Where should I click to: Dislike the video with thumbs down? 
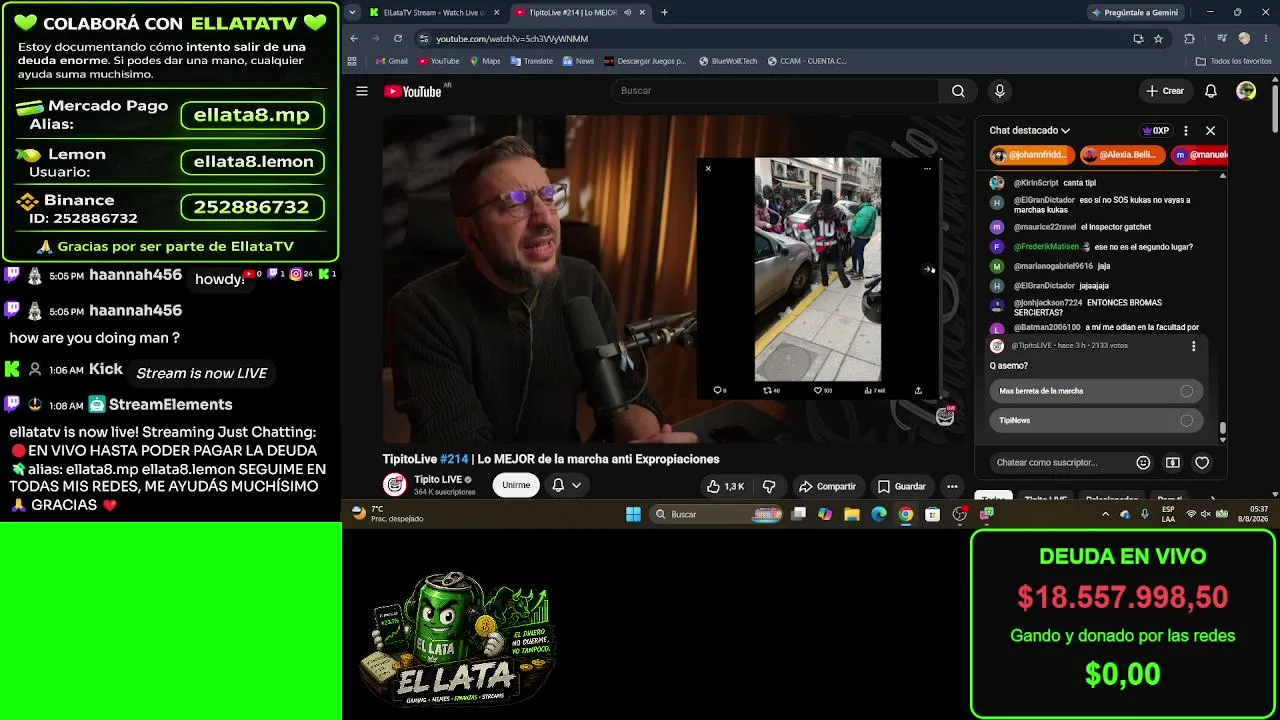[x=769, y=486]
